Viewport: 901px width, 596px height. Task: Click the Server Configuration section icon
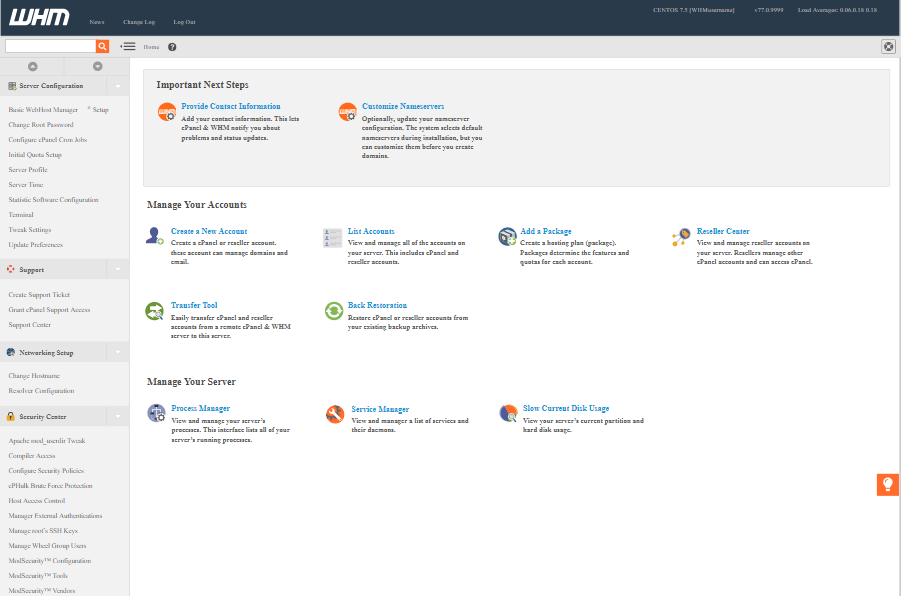(x=12, y=86)
